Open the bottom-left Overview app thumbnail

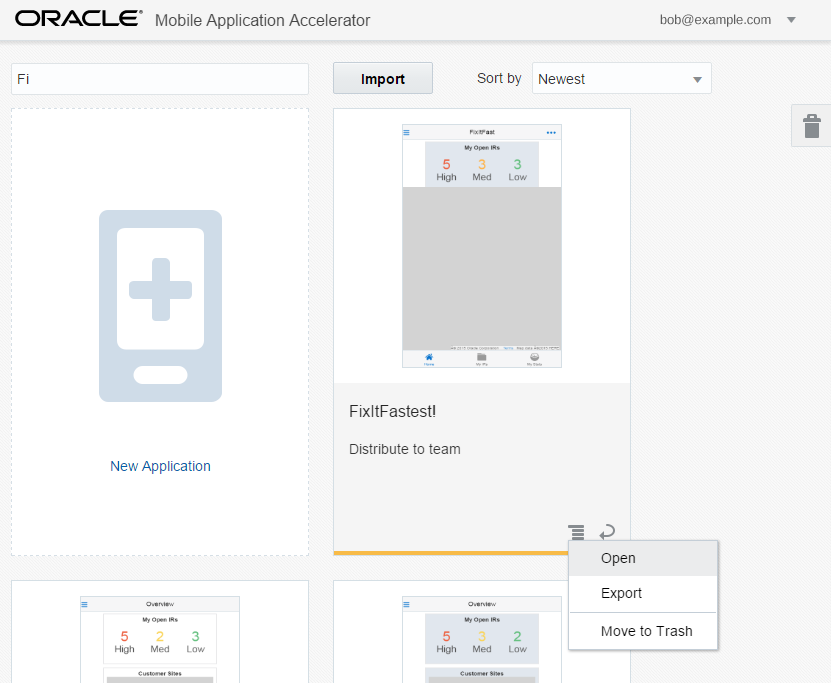pos(160,640)
